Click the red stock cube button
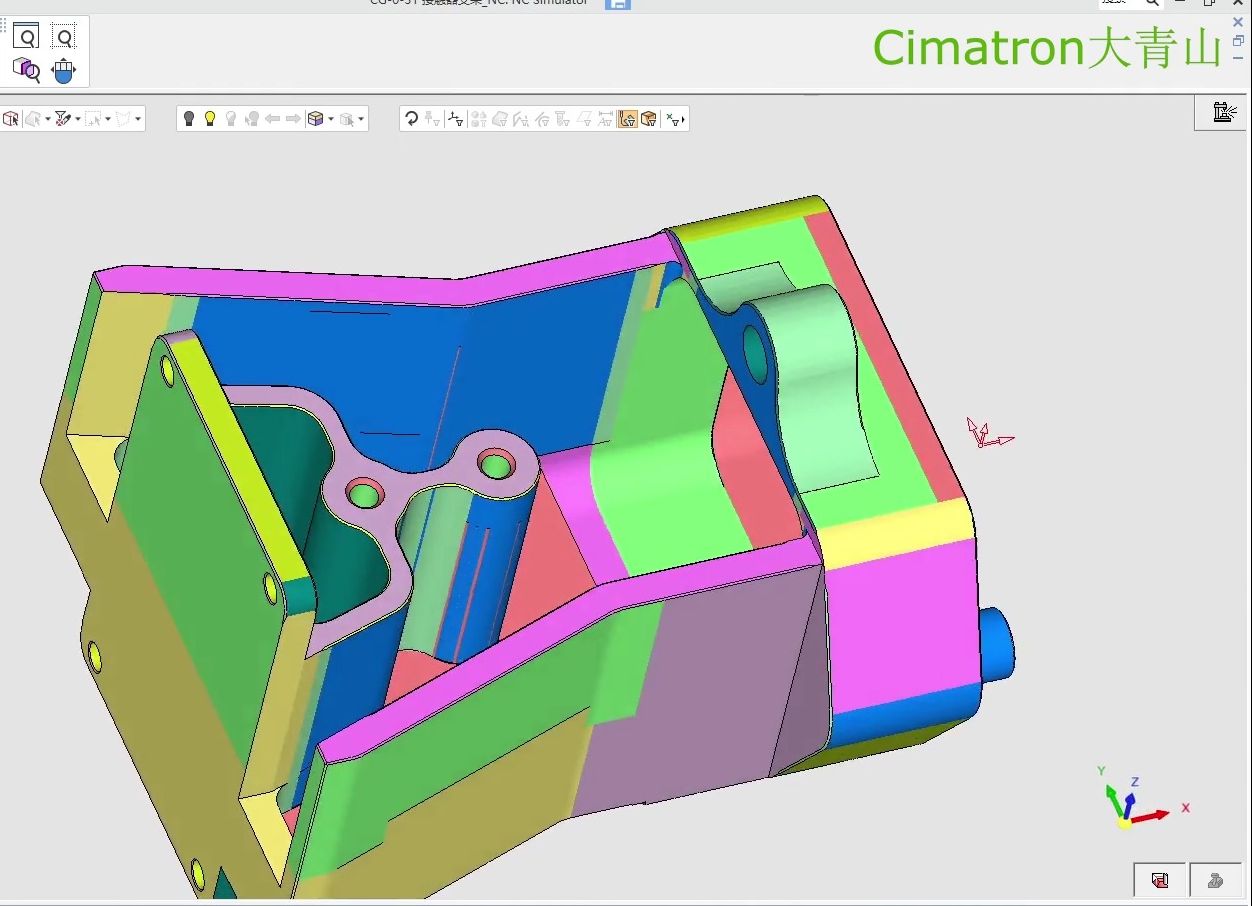The height and width of the screenshot is (906, 1252). pos(1159,880)
